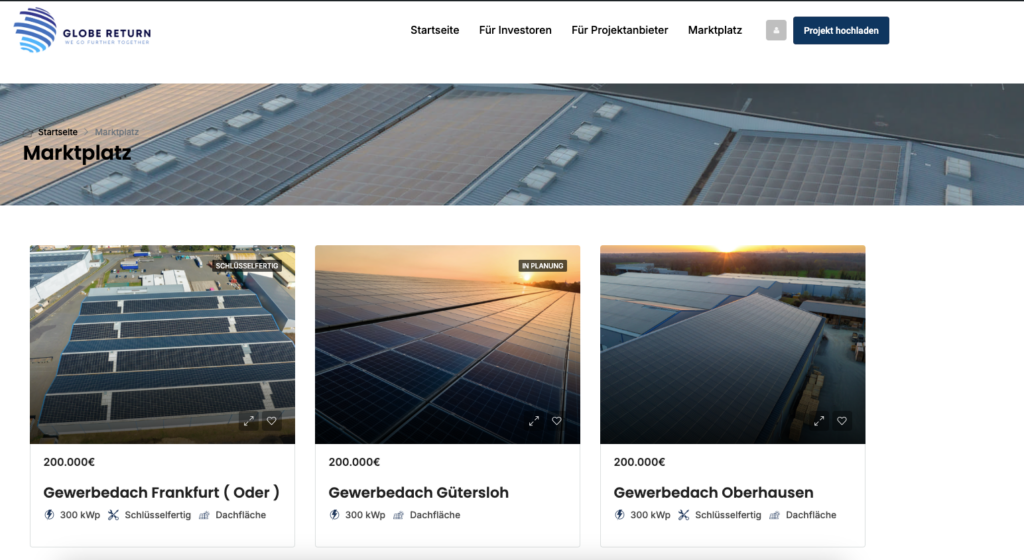Click the power icon on the Oberhausen card

(x=619, y=514)
